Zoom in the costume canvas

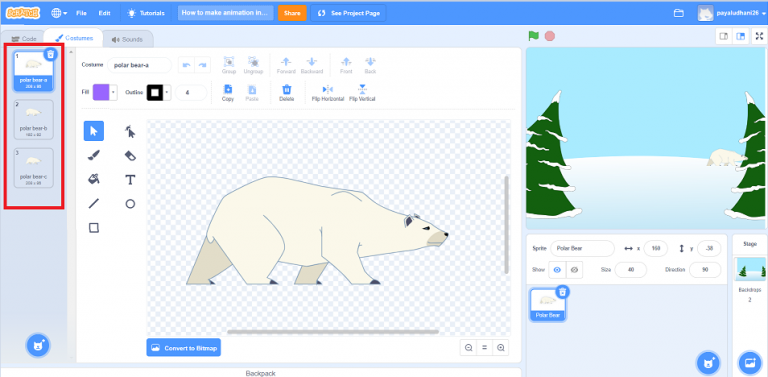[501, 348]
